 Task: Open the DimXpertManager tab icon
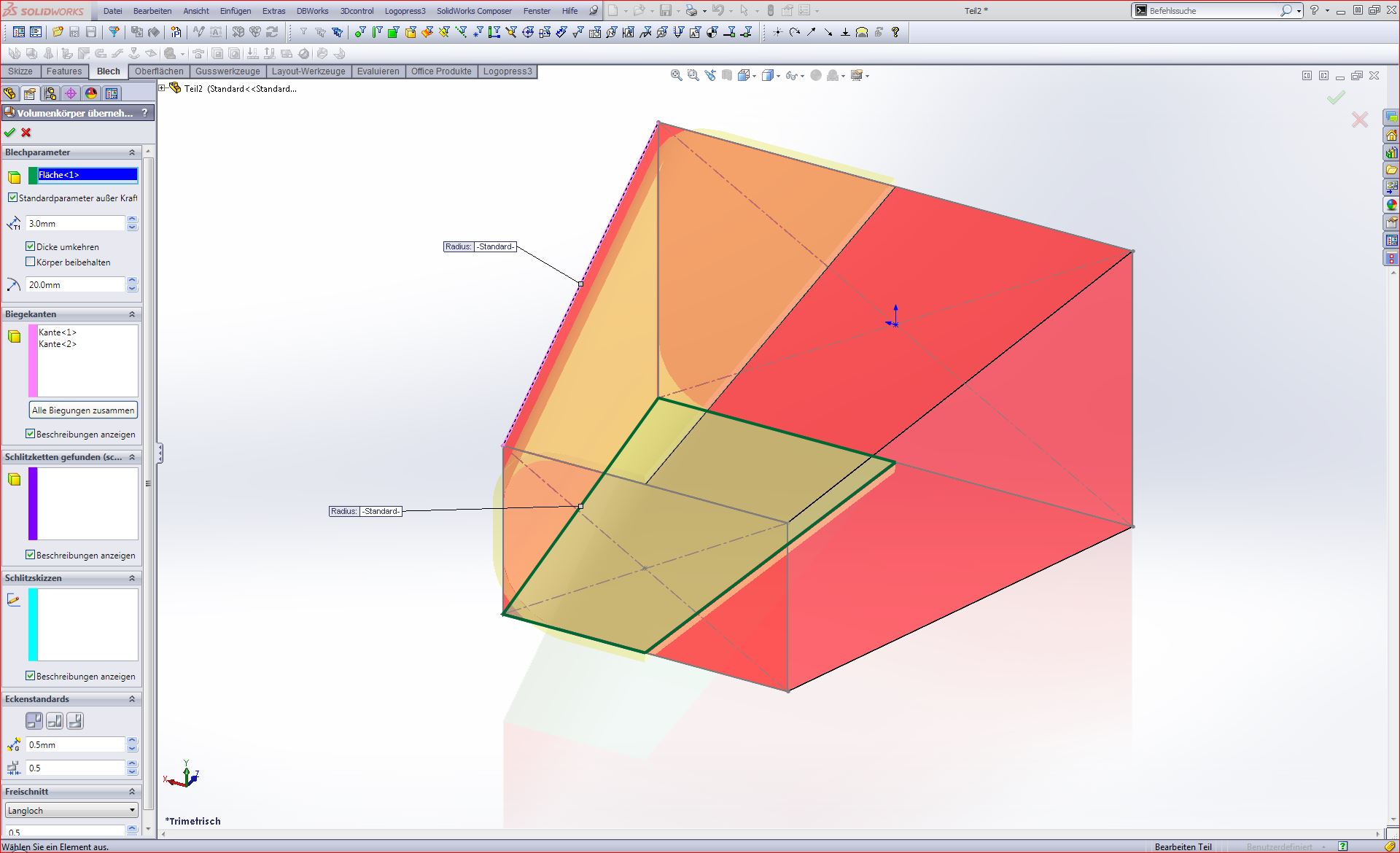(71, 93)
